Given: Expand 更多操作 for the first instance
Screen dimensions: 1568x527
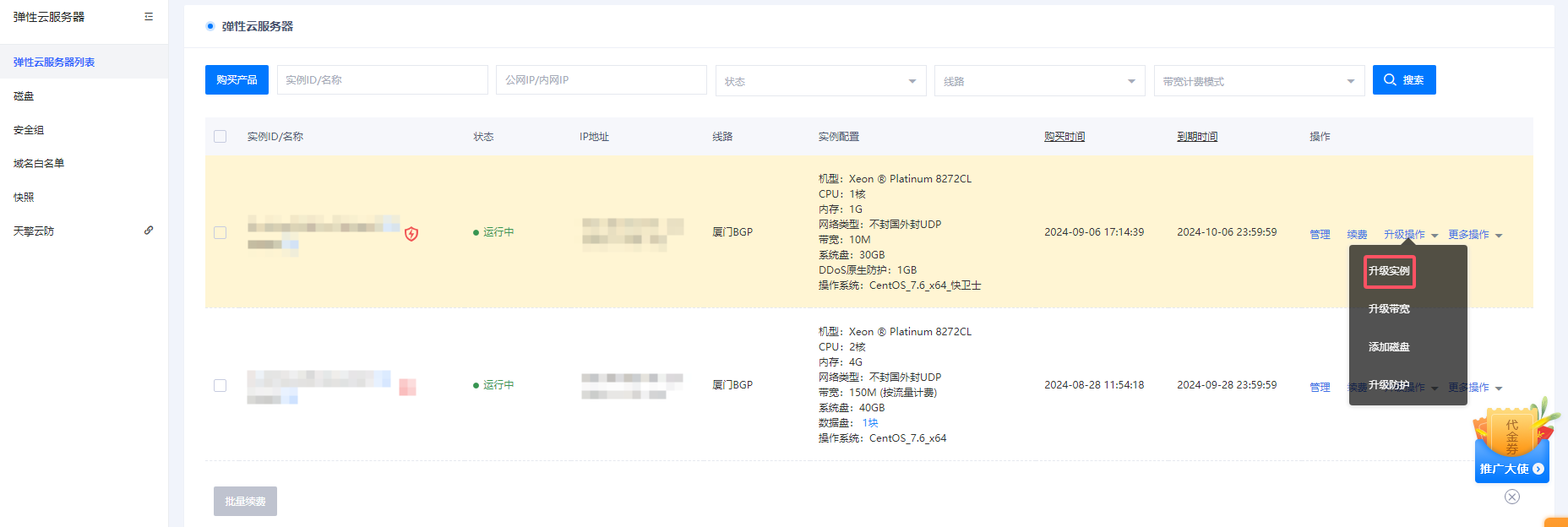Looking at the screenshot, I should point(1474,235).
